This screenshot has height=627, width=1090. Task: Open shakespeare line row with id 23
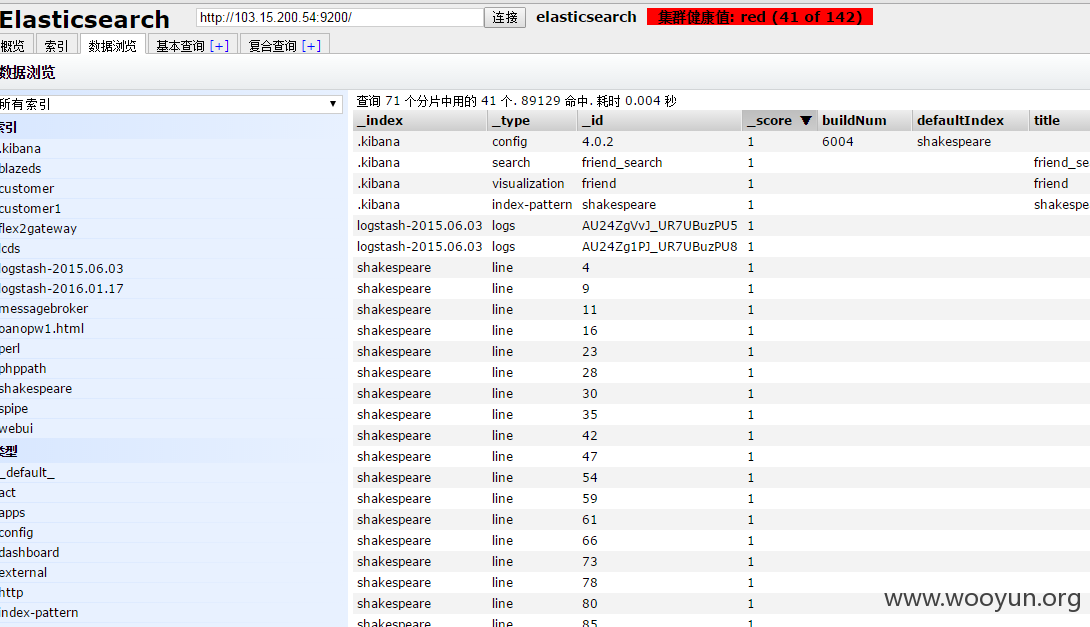click(x=722, y=352)
